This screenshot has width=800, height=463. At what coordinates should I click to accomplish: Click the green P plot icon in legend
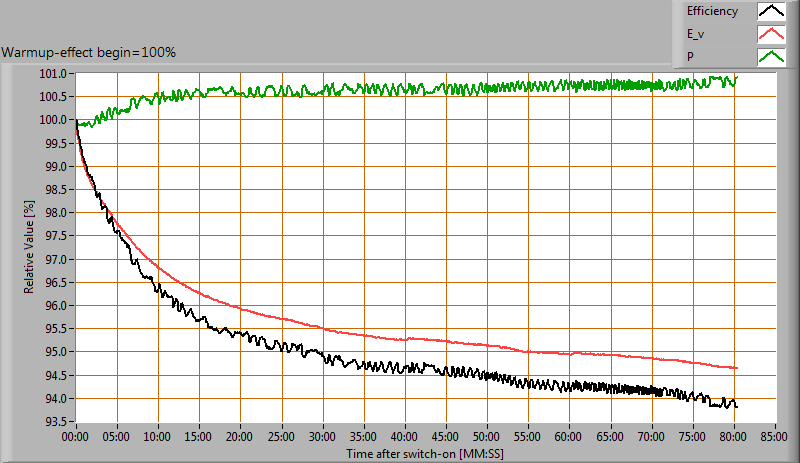click(770, 57)
